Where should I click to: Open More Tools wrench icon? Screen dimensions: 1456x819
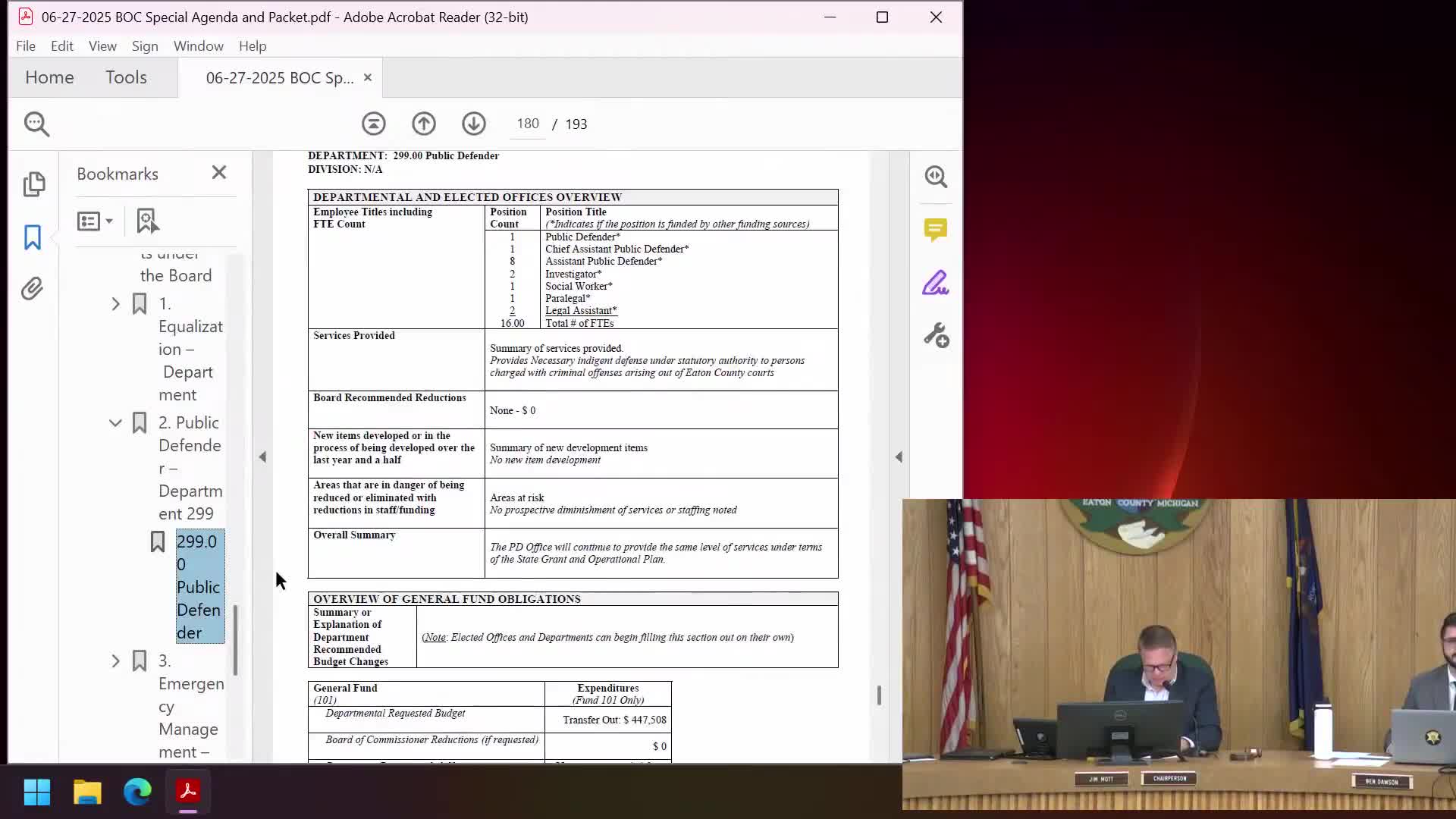pyautogui.click(x=936, y=336)
